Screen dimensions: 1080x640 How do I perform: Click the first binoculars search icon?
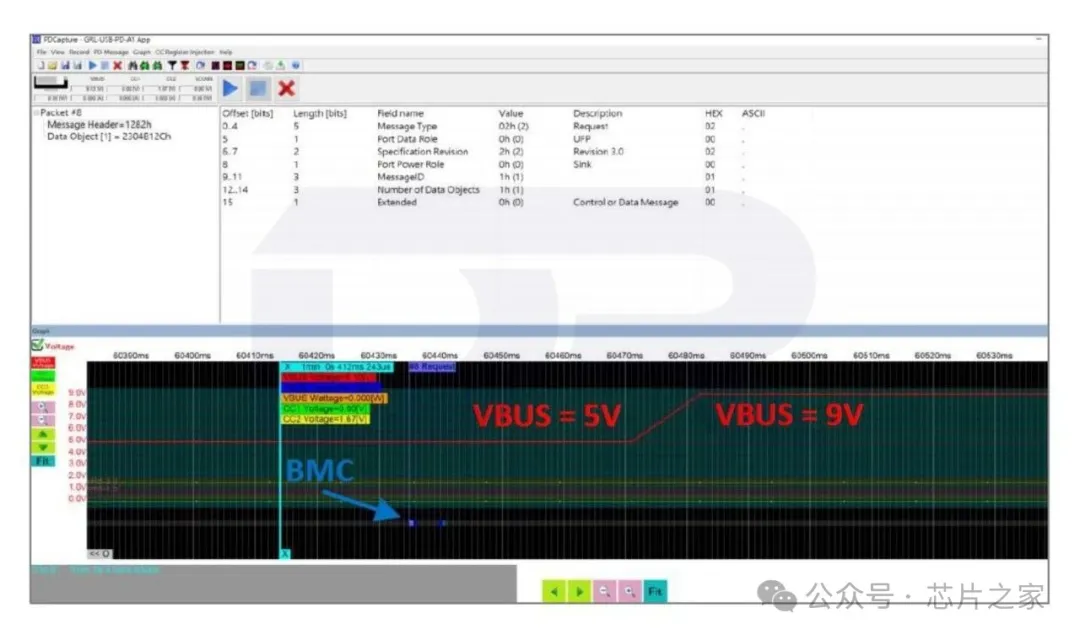click(133, 65)
